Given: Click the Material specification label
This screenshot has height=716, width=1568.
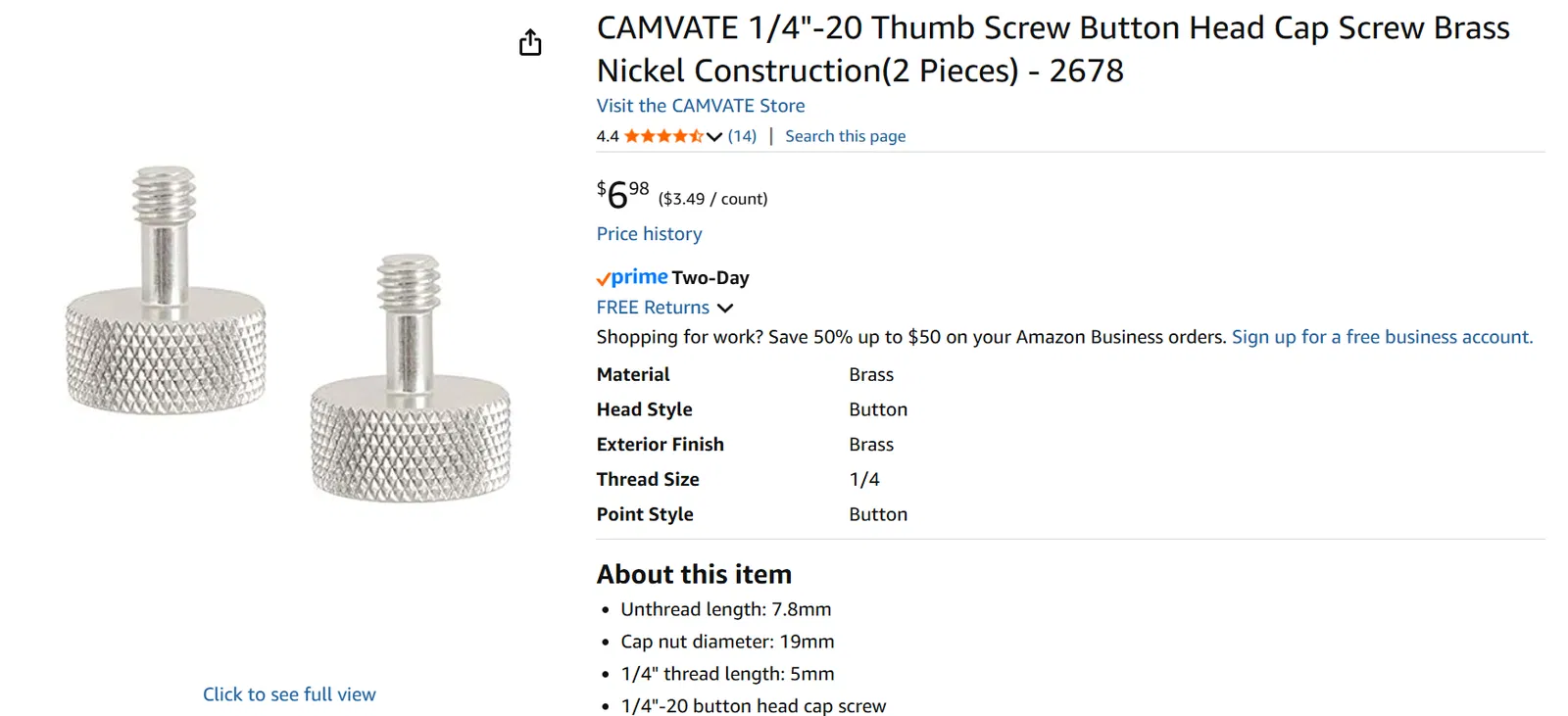Looking at the screenshot, I should [x=633, y=374].
